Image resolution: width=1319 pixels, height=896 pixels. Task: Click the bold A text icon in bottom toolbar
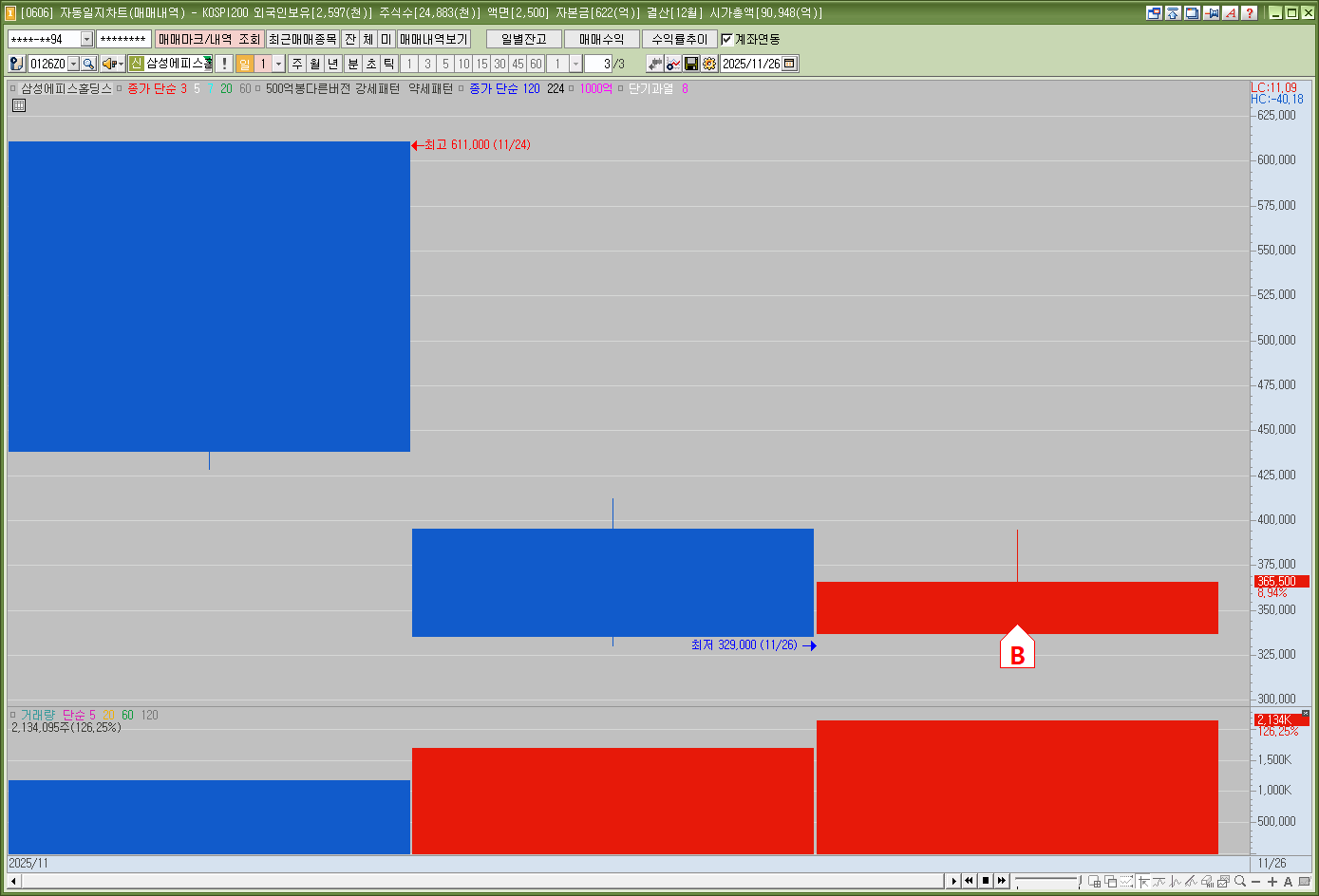tap(1289, 882)
